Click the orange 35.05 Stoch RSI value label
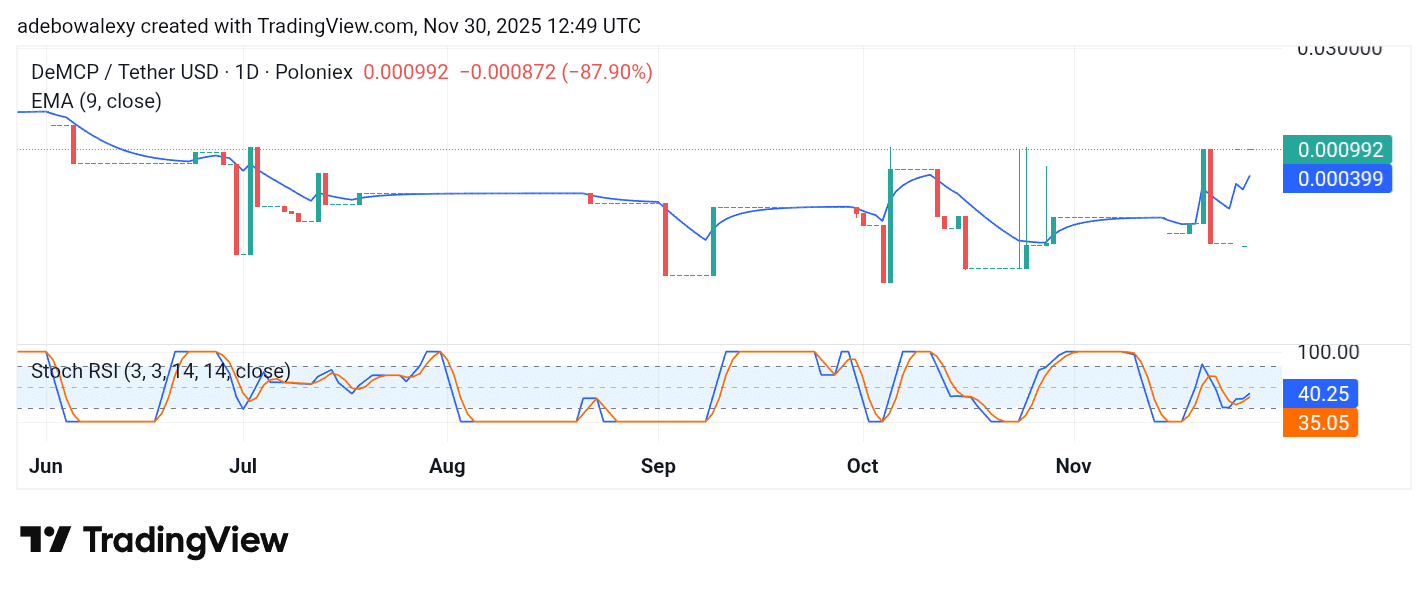This screenshot has height=591, width=1428. coord(1320,423)
